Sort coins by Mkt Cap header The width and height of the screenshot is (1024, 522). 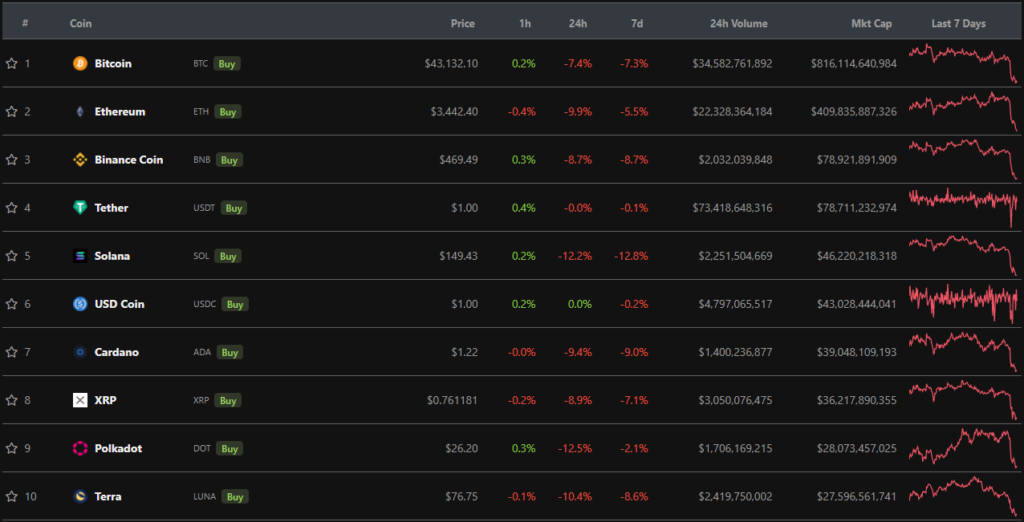tap(869, 23)
